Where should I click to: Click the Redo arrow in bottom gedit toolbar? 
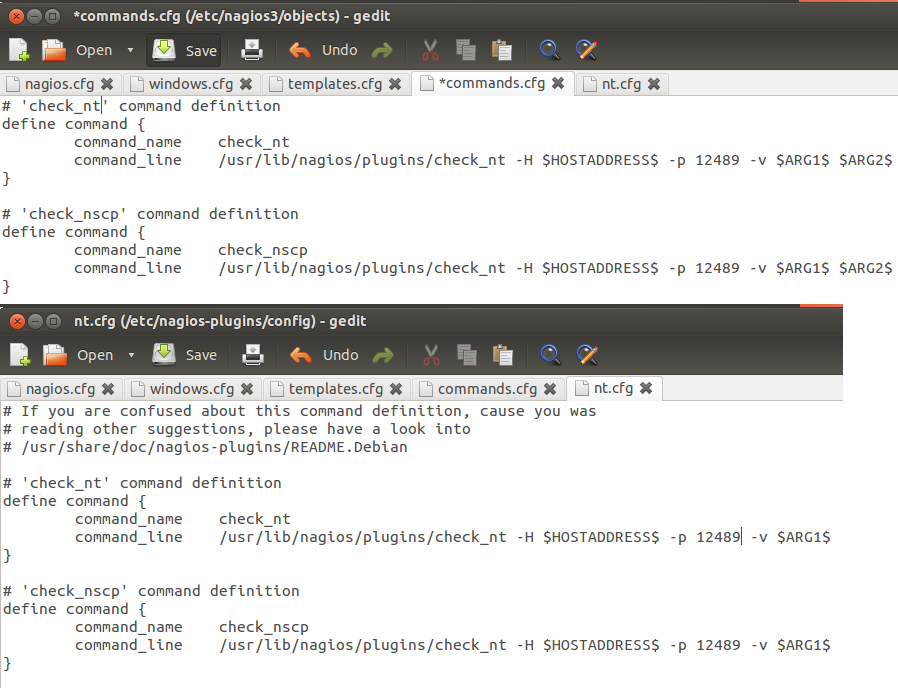[382, 355]
